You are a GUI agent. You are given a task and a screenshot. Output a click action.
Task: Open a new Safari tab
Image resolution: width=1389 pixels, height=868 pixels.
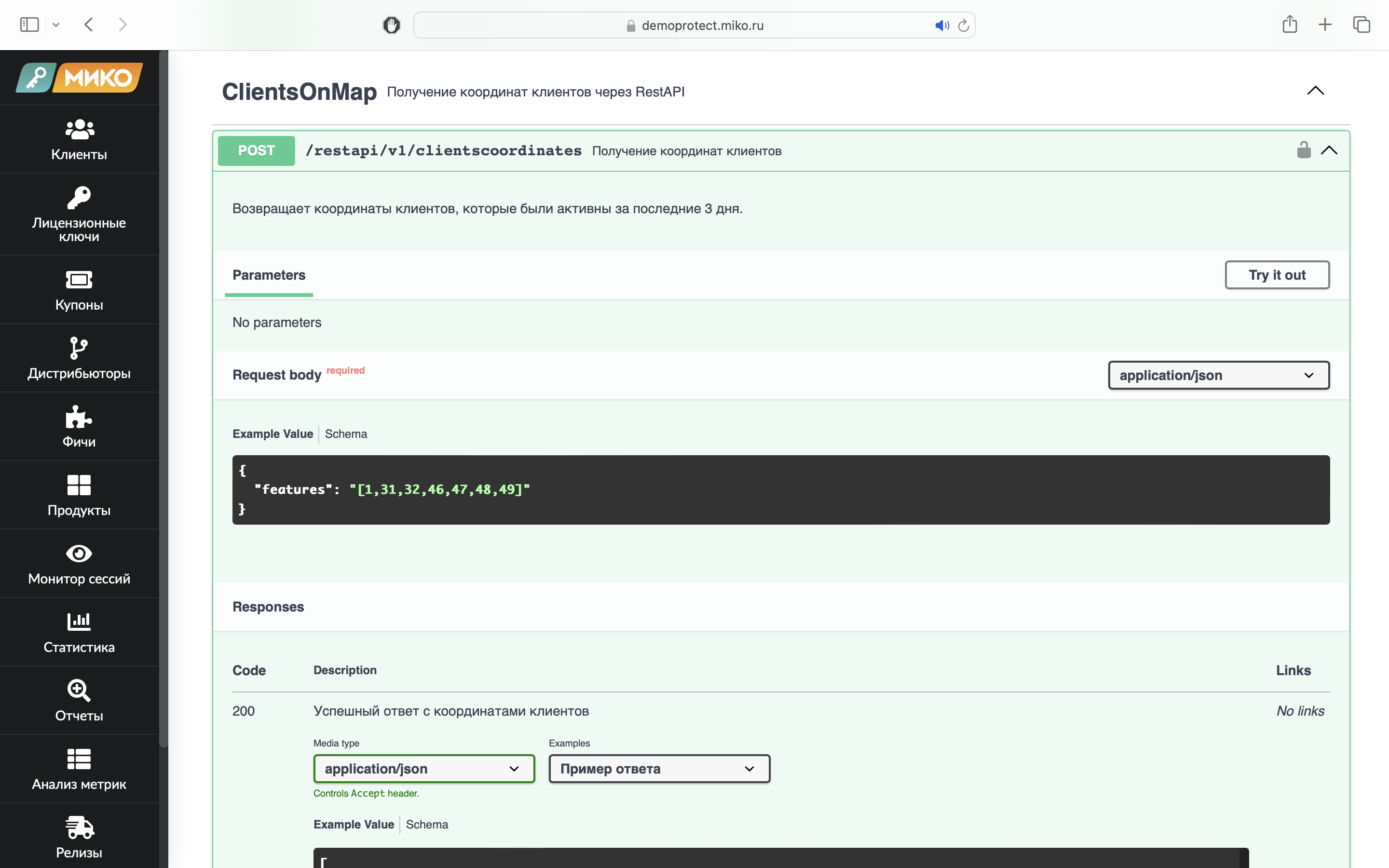pos(1325,25)
